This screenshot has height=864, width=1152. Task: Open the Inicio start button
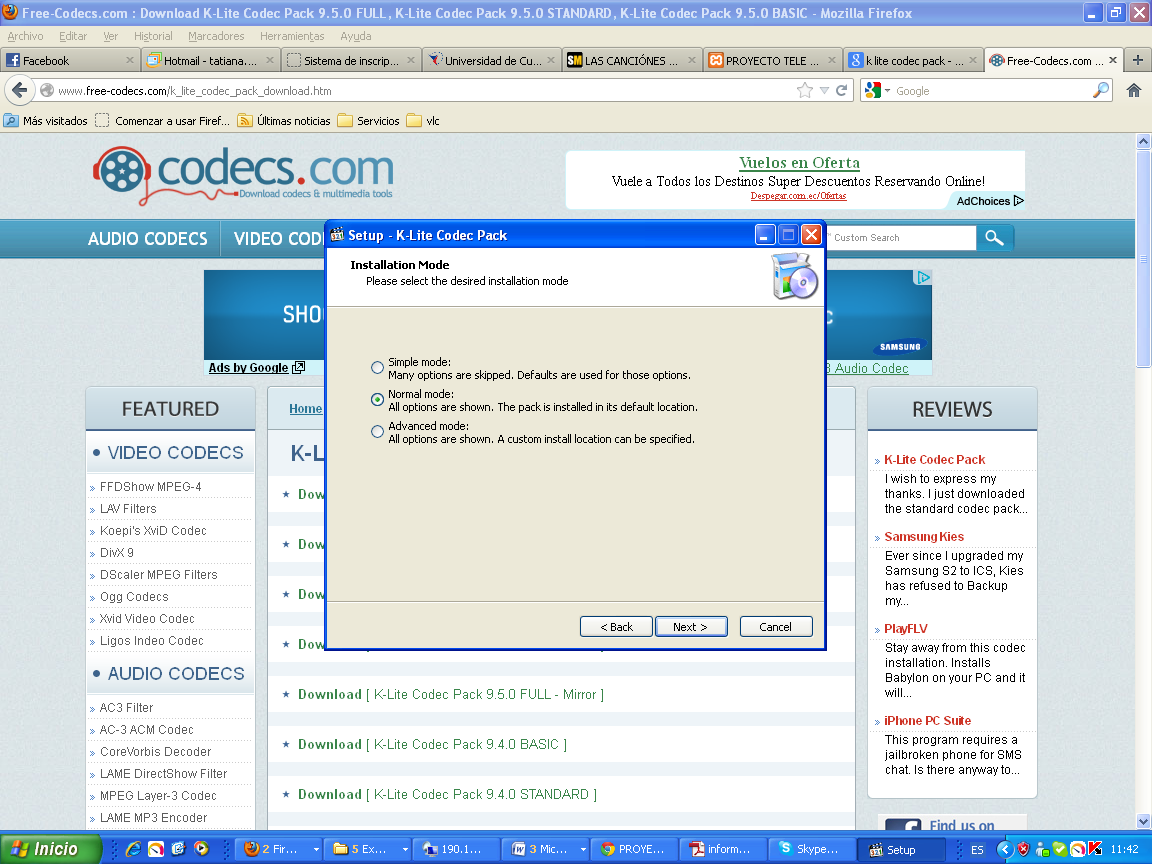(50, 849)
